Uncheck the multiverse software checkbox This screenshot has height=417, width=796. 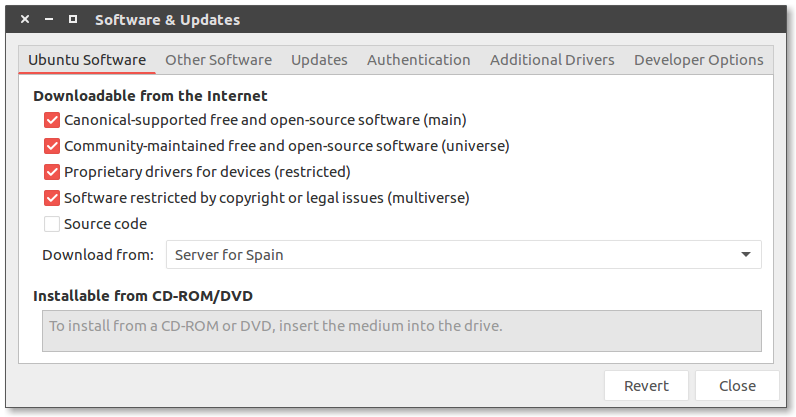click(52, 198)
